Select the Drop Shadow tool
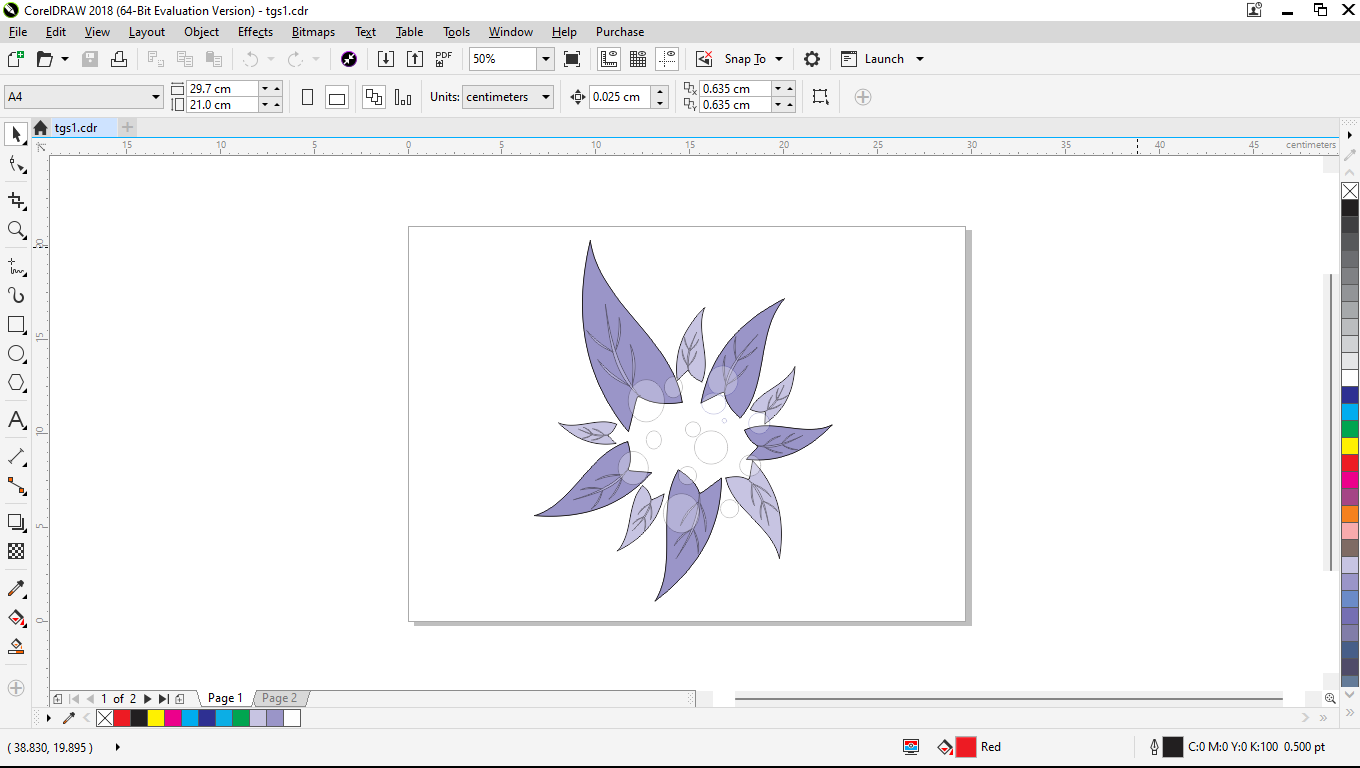This screenshot has width=1360, height=768. pyautogui.click(x=16, y=522)
